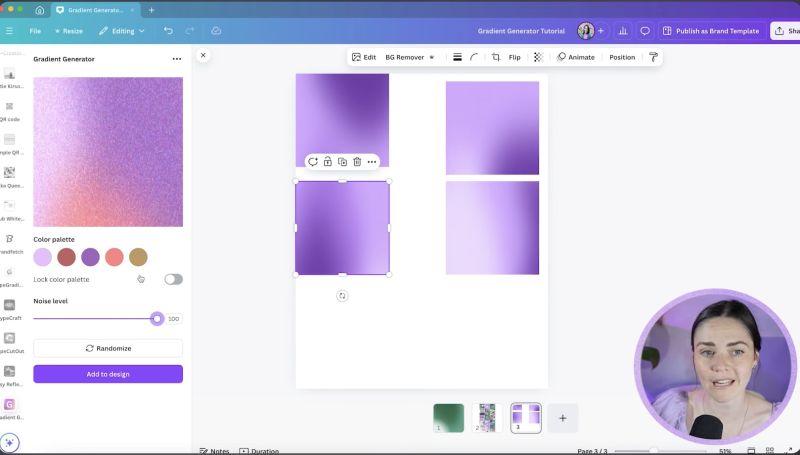Open page 2 collage thumbnail
Viewport: 800px width, 455px height.
(x=487, y=418)
